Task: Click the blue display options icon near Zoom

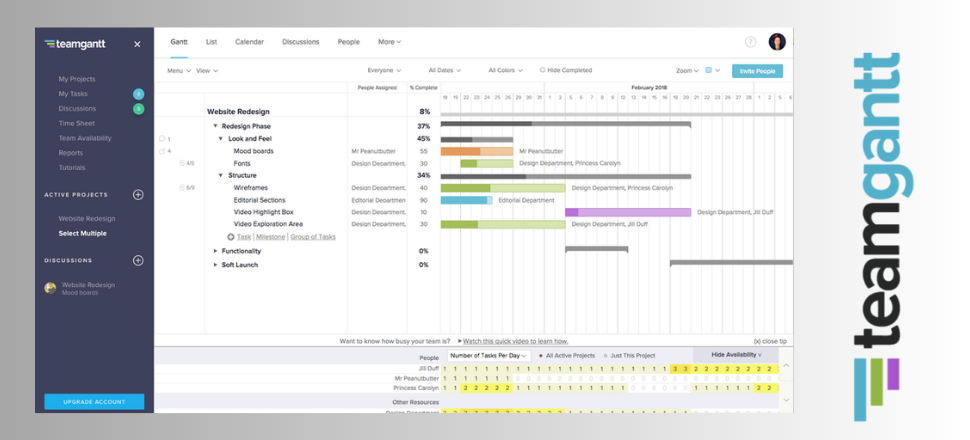Action: click(x=709, y=71)
